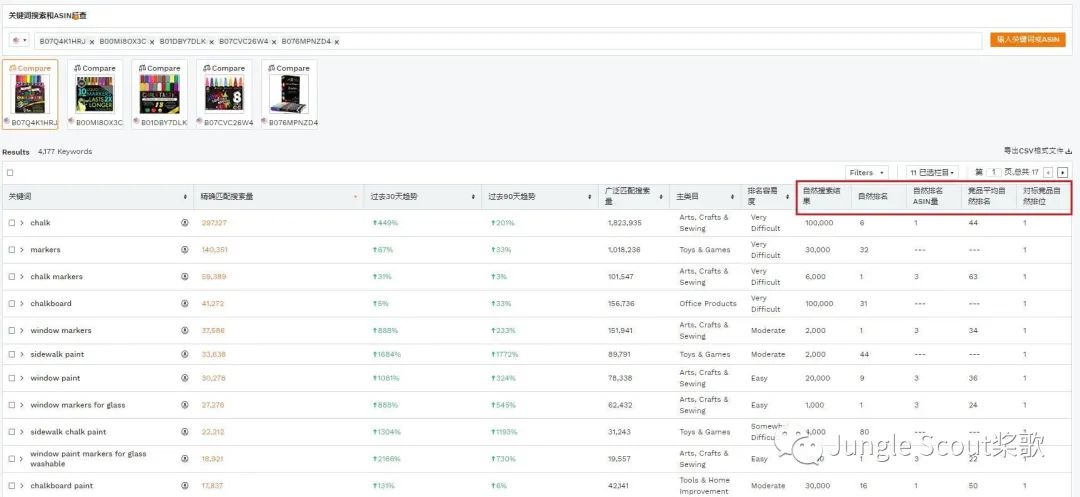1080x497 pixels.
Task: Go to previous results page arrow
Action: 1048,172
